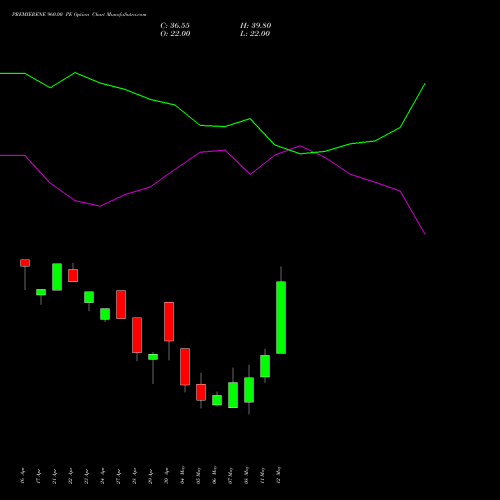Select the small green 06 May candlestick
This screenshot has width=500, height=500.
coord(217,400)
